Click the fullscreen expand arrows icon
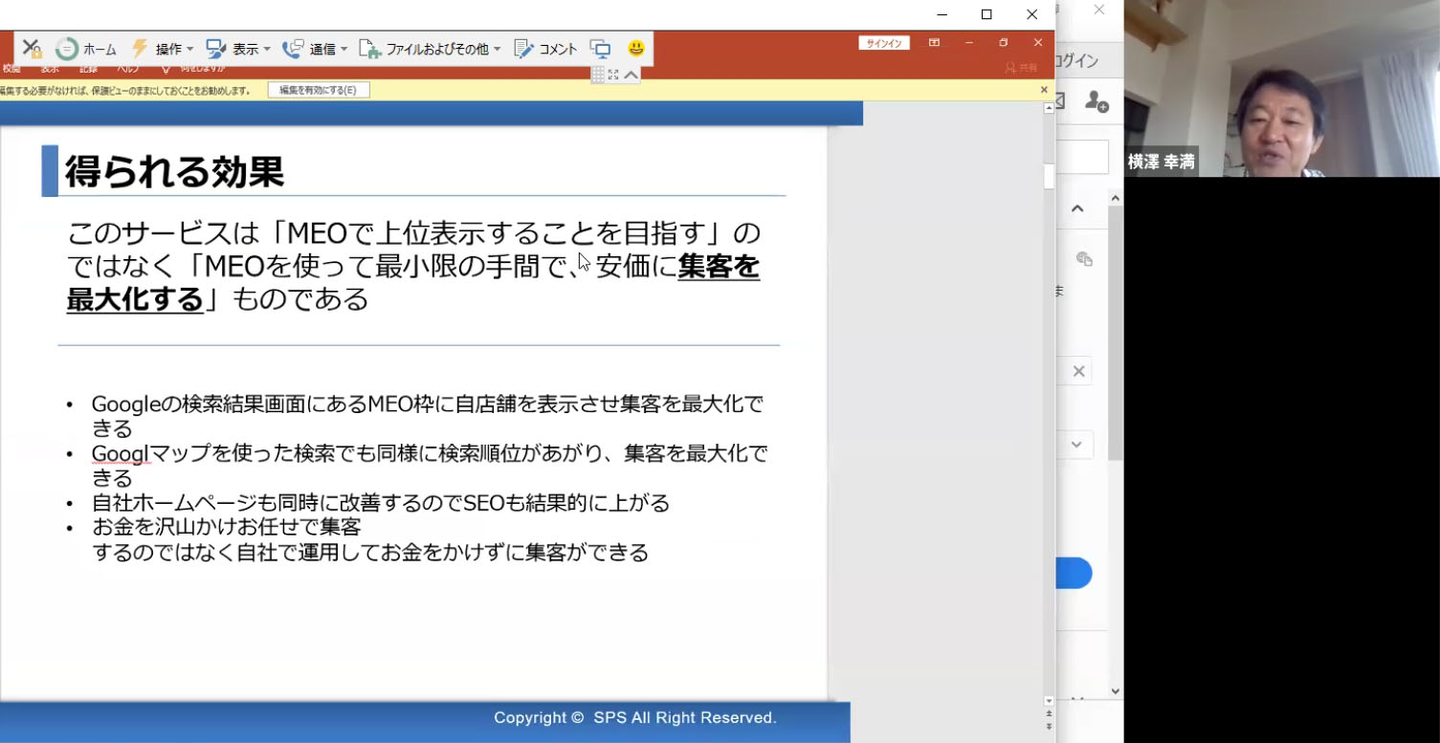 613,75
